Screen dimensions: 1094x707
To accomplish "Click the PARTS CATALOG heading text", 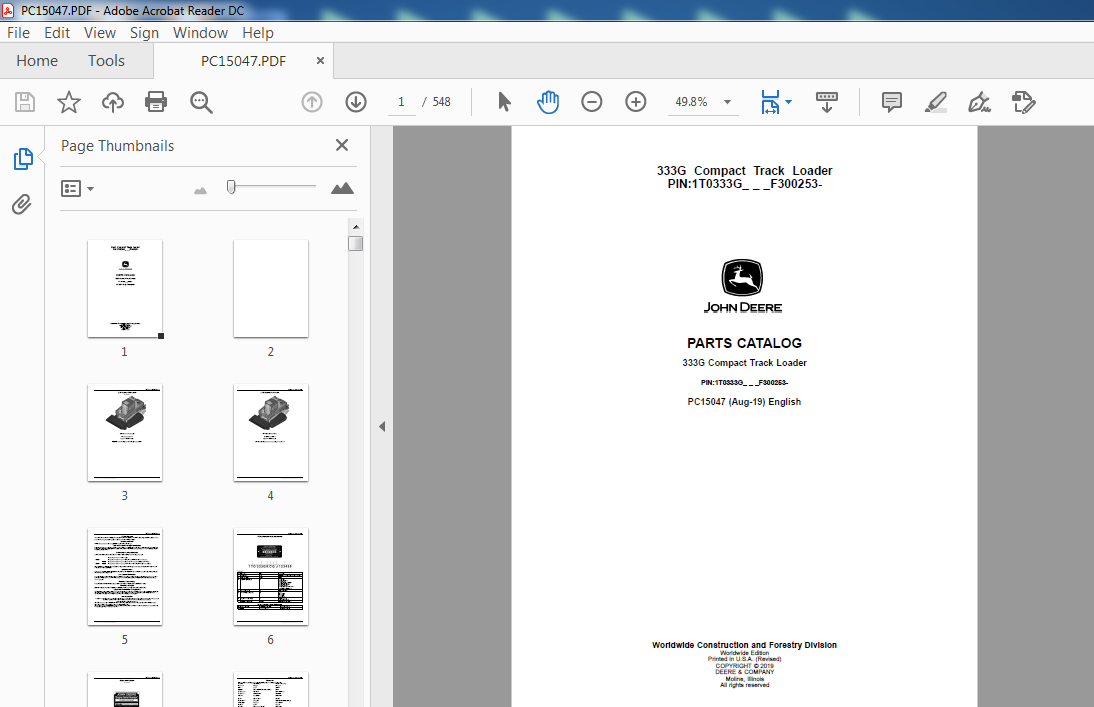I will [744, 343].
